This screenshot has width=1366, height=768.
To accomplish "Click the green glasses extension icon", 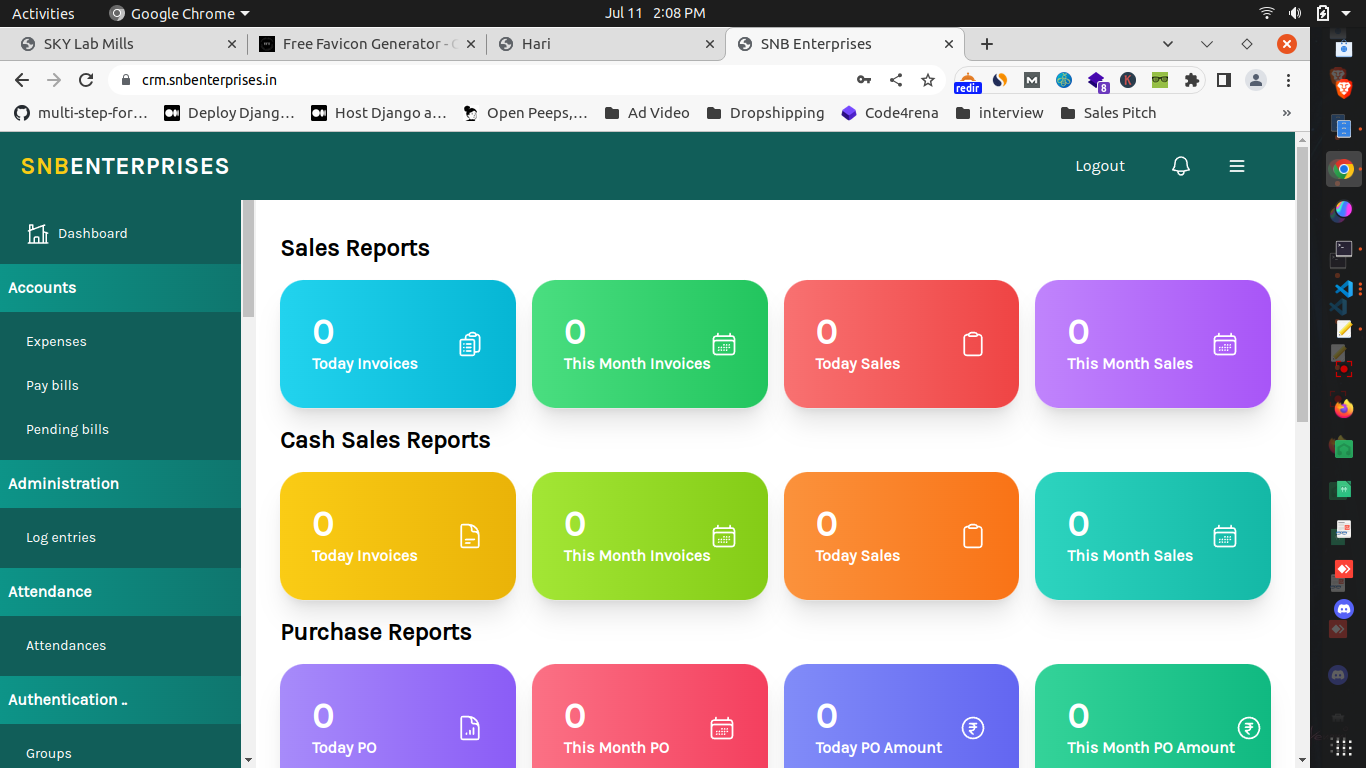I will (x=1160, y=80).
